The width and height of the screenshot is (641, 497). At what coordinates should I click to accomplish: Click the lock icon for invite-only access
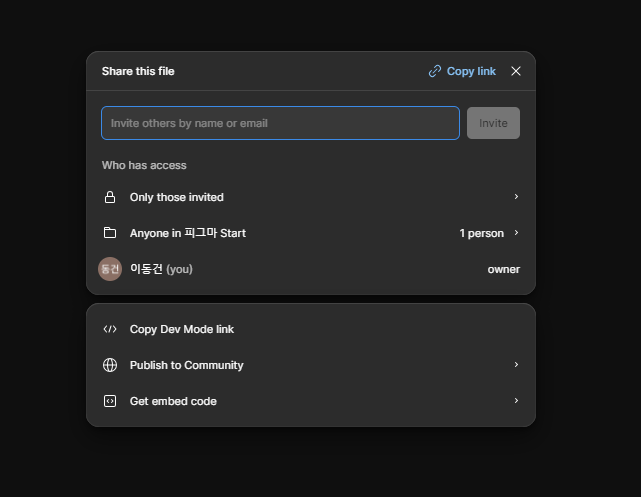click(x=110, y=197)
